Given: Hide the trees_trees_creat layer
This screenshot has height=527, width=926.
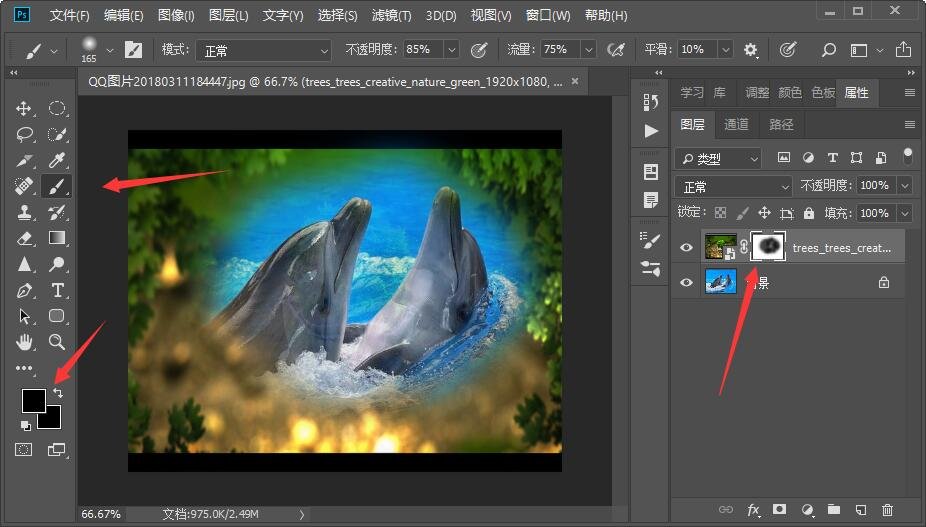Looking at the screenshot, I should [x=686, y=247].
